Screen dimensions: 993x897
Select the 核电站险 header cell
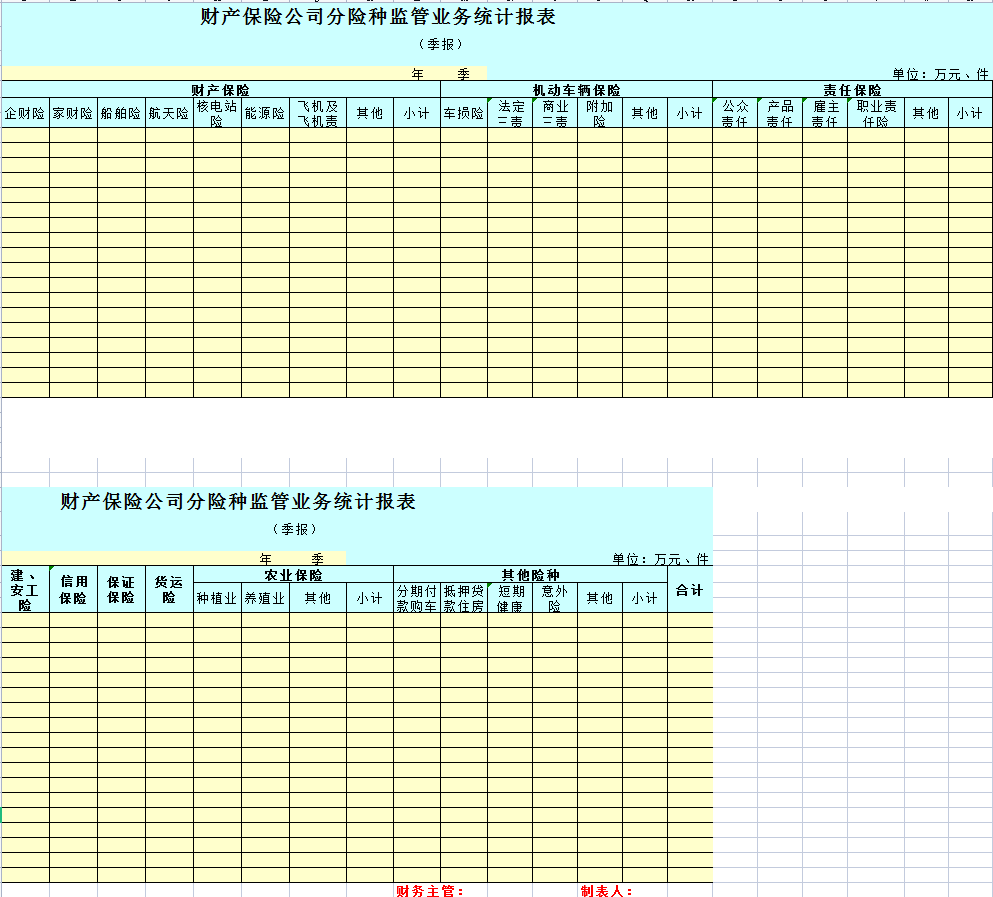point(217,113)
